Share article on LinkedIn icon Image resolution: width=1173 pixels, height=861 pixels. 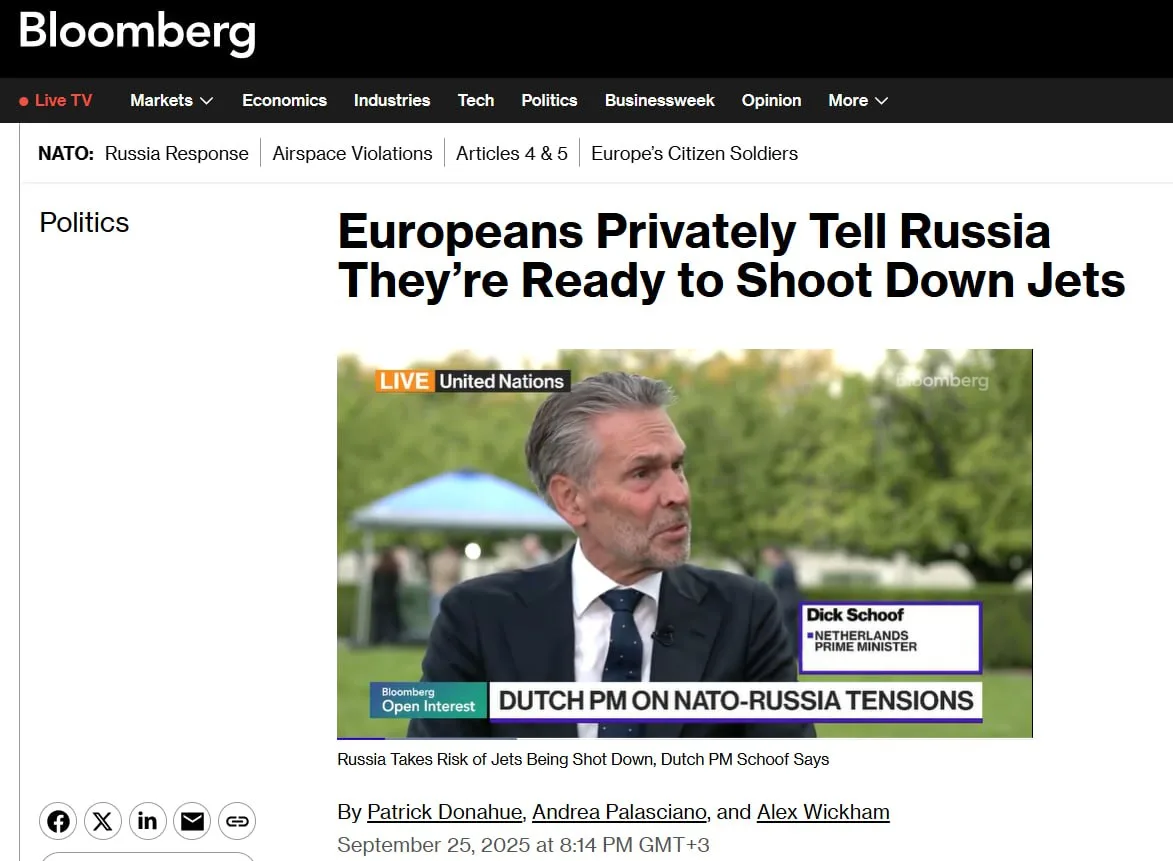point(148,821)
